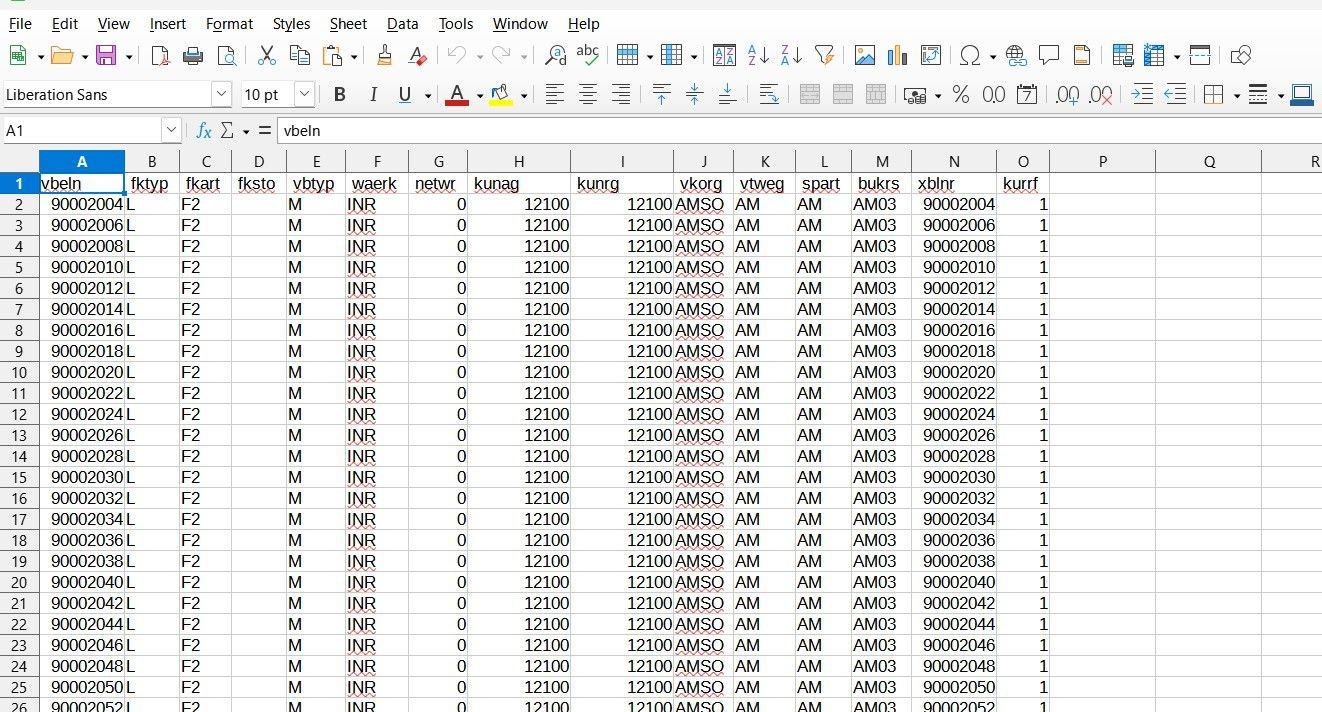This screenshot has width=1322, height=712.
Task: Apply yellow background color swatch
Action: 501,95
